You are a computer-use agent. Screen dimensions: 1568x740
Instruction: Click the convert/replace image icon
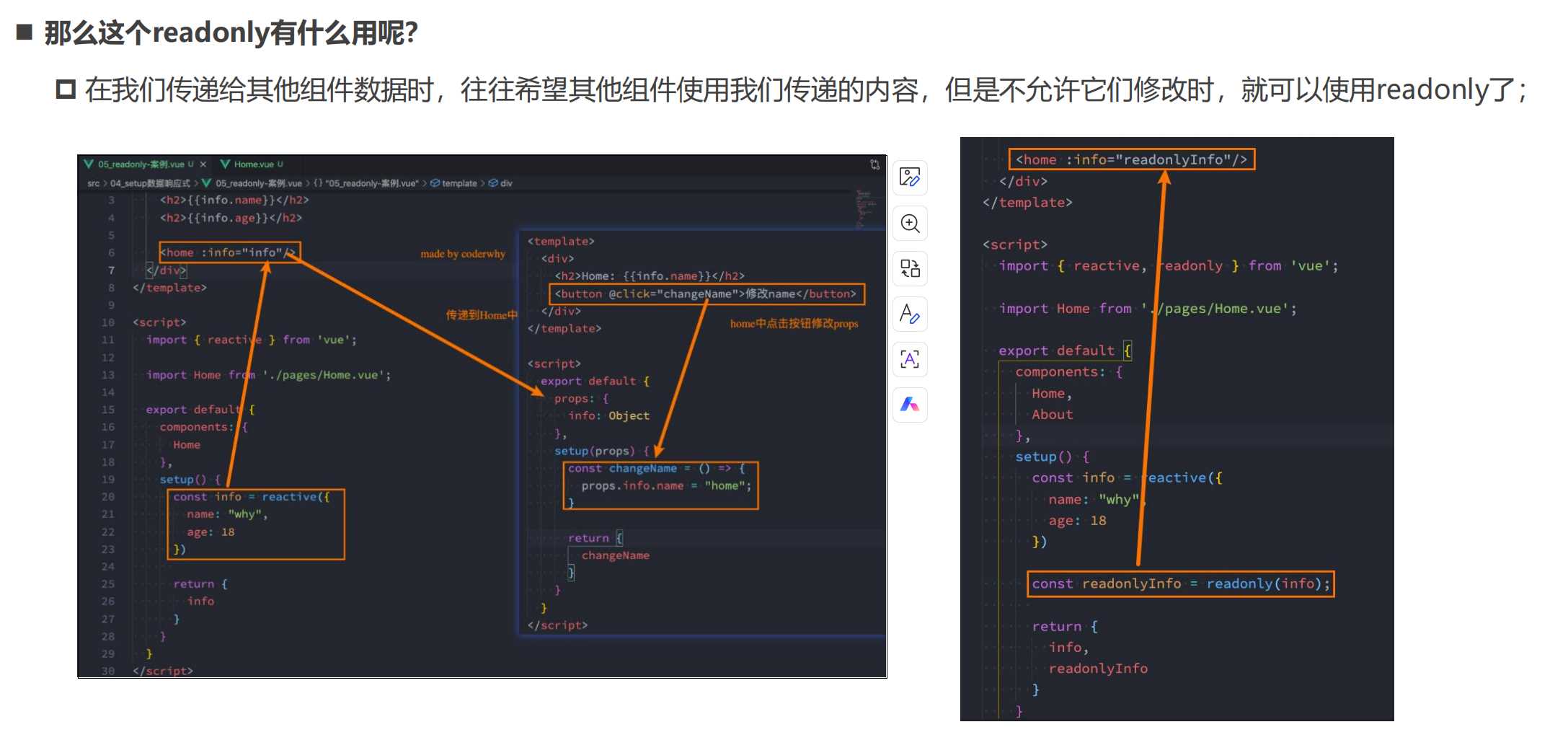pos(910,269)
